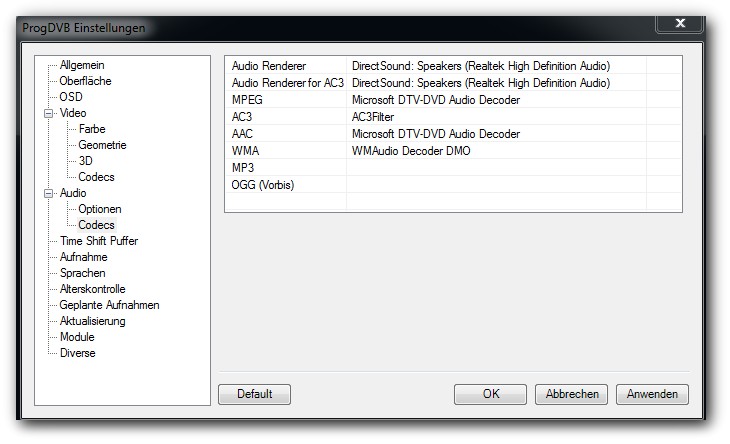Image resolution: width=730 pixels, height=444 pixels.
Task: Click the empty MP3 decoder cell
Action: 495,167
